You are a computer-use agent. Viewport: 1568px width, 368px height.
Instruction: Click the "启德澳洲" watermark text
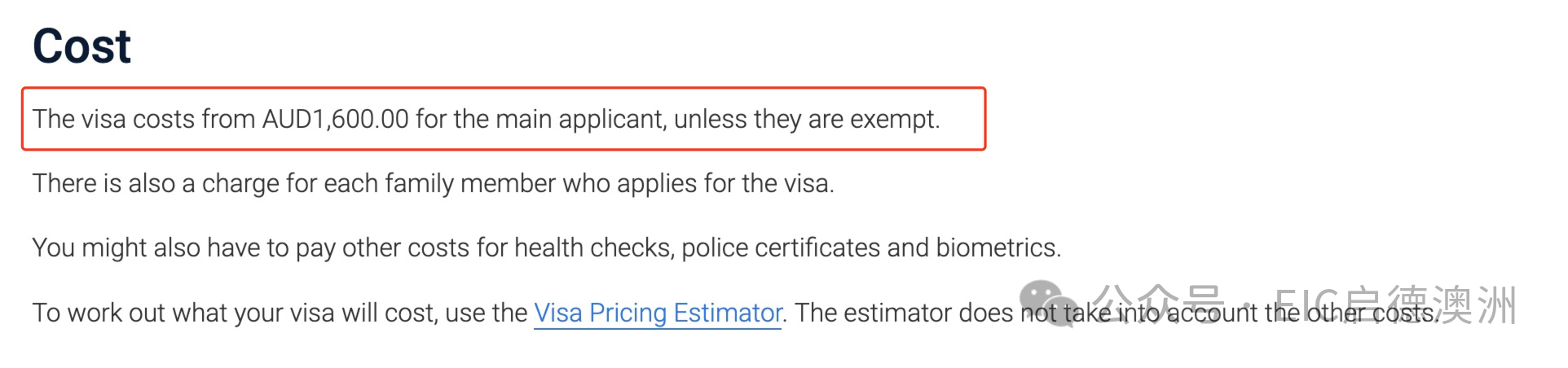1430,304
